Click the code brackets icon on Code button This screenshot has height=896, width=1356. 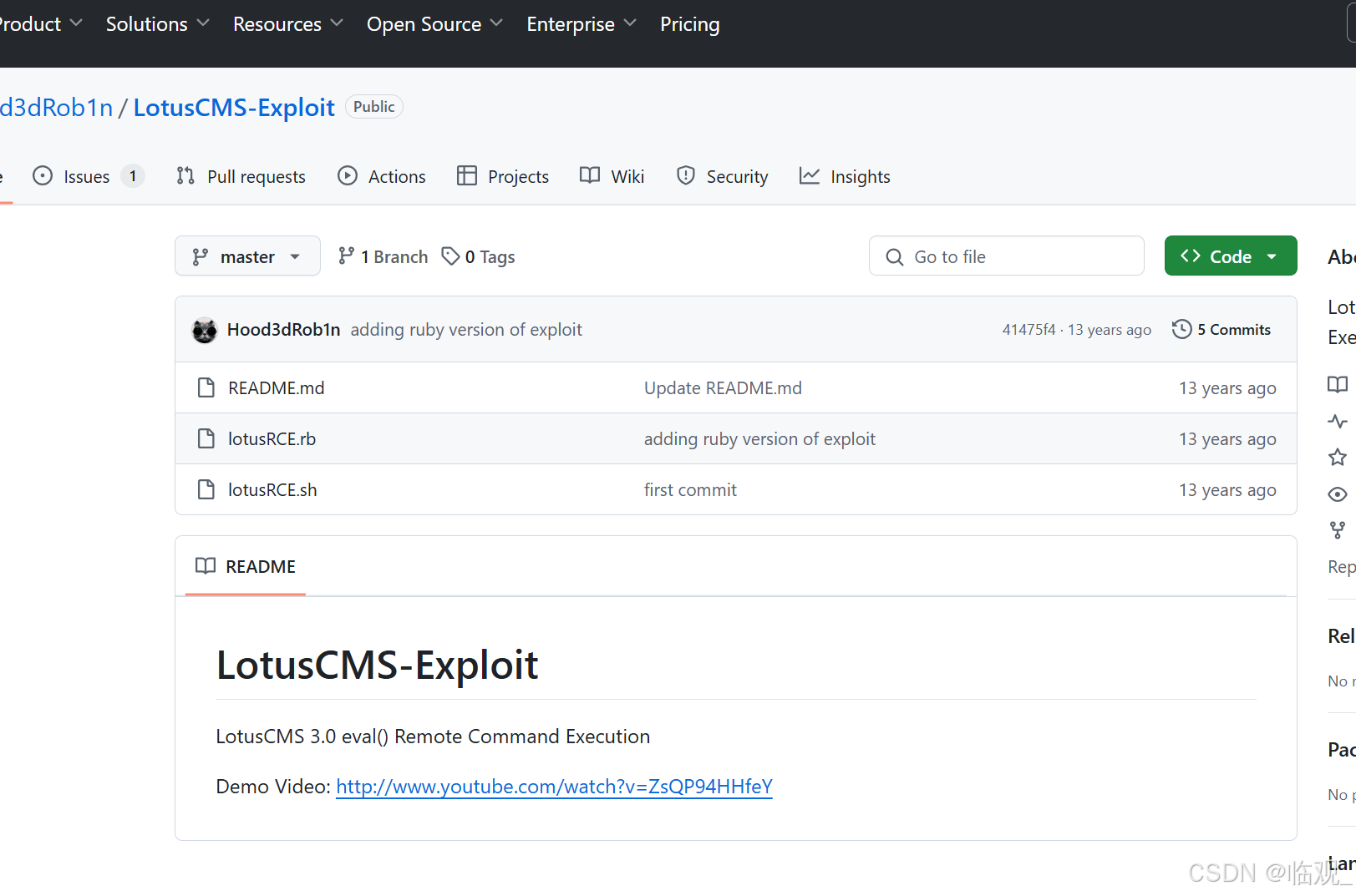tap(1191, 256)
